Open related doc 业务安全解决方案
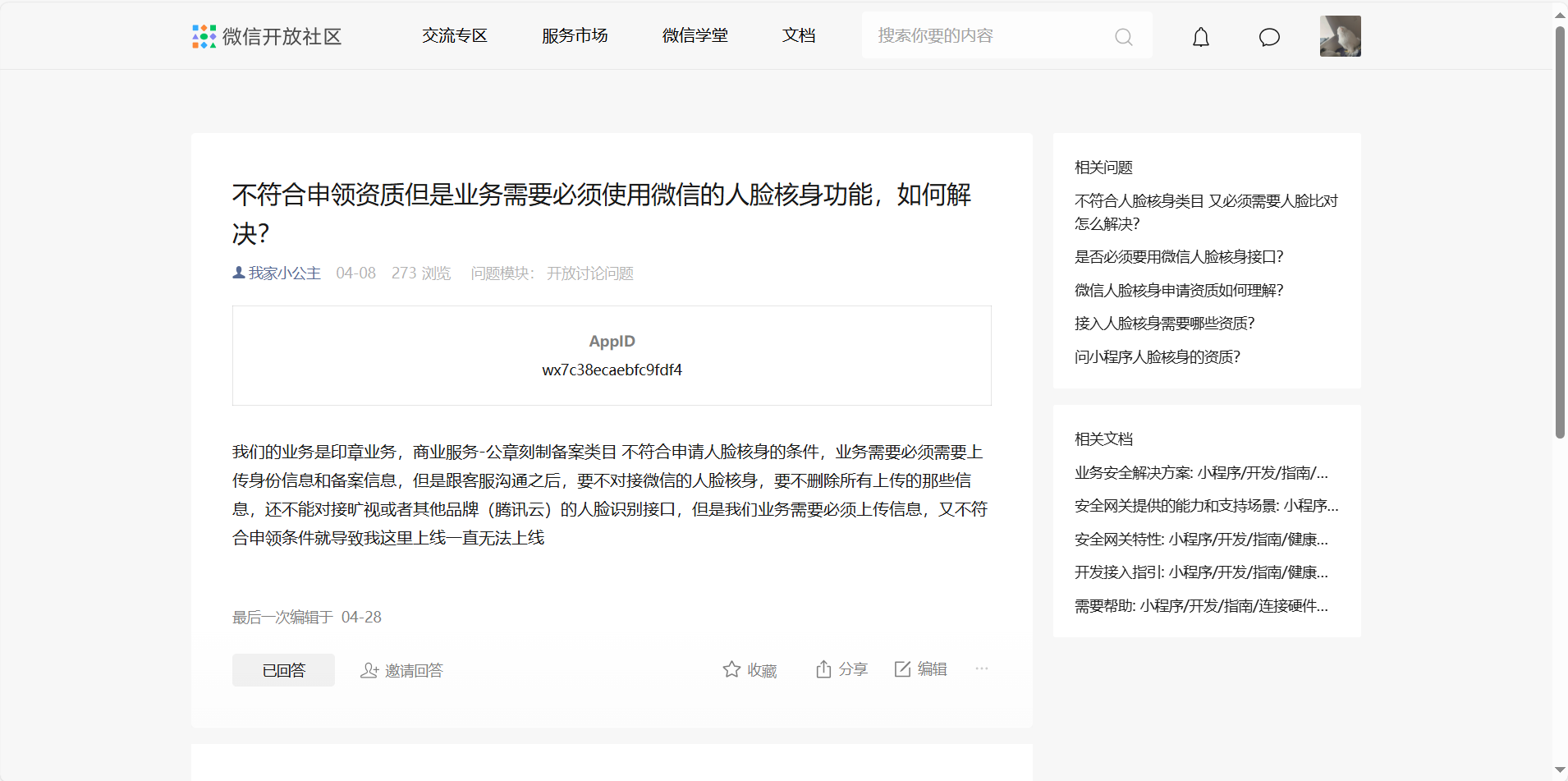The height and width of the screenshot is (781, 1568). (x=1201, y=472)
